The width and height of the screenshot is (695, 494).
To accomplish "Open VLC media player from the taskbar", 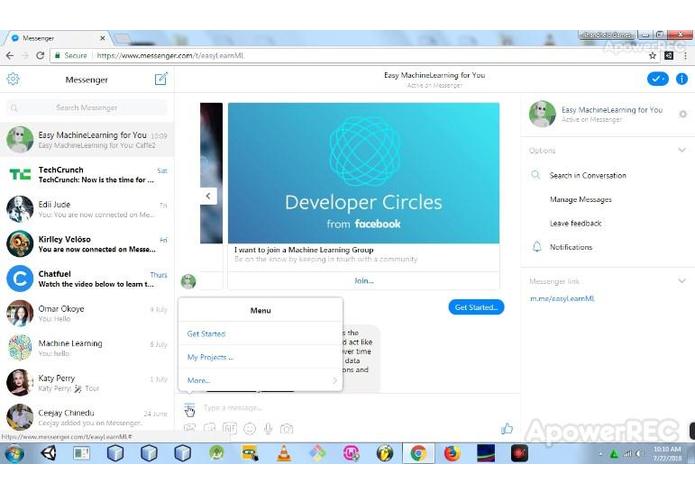I will [x=284, y=453].
